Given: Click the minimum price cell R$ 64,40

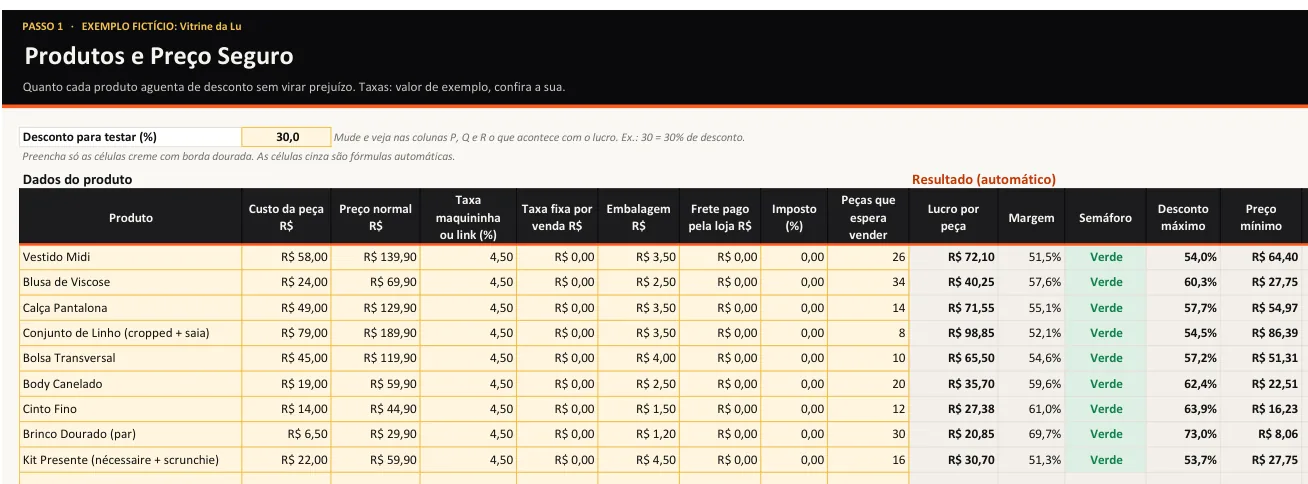Looking at the screenshot, I should 1261,257.
